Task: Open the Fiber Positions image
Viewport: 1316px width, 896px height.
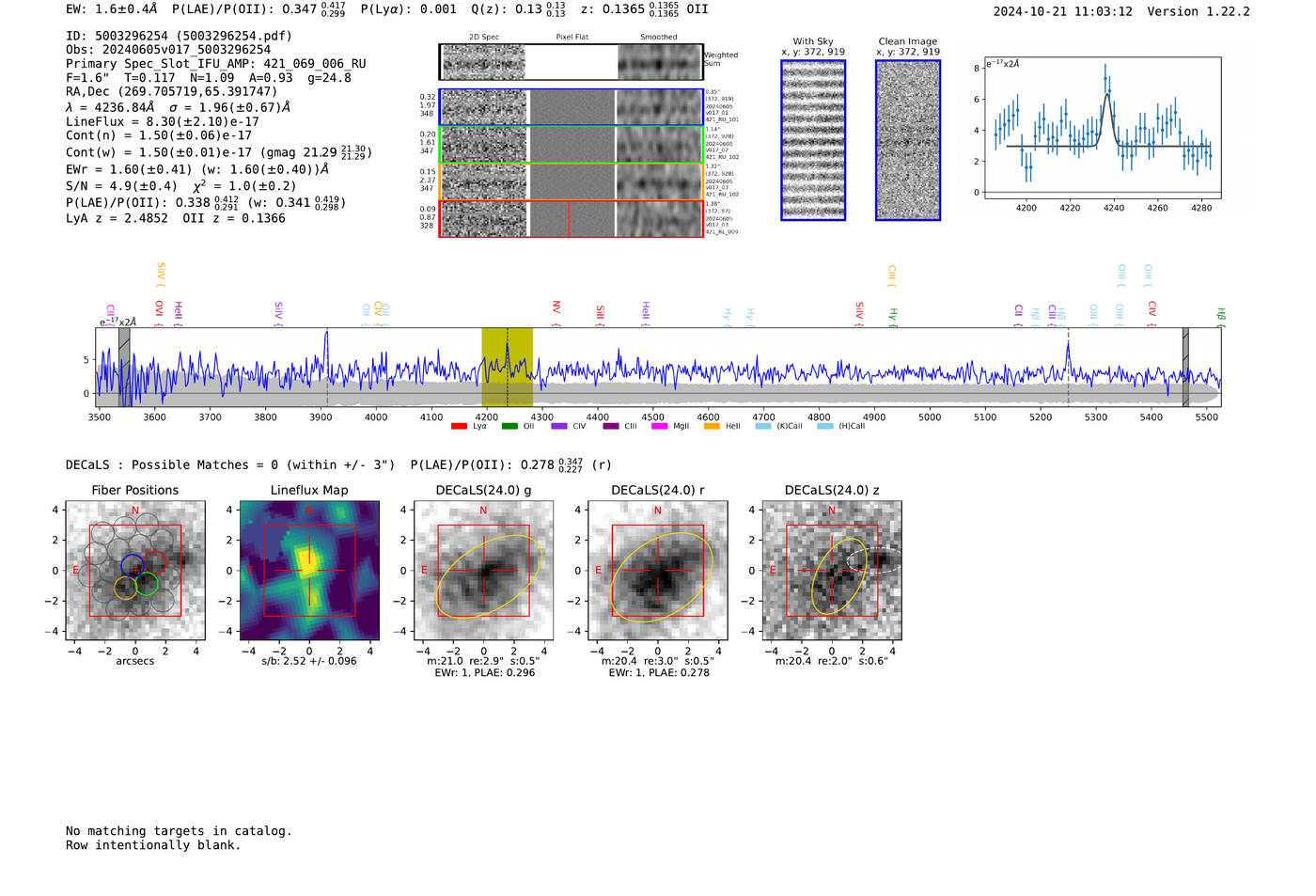Action: point(135,570)
